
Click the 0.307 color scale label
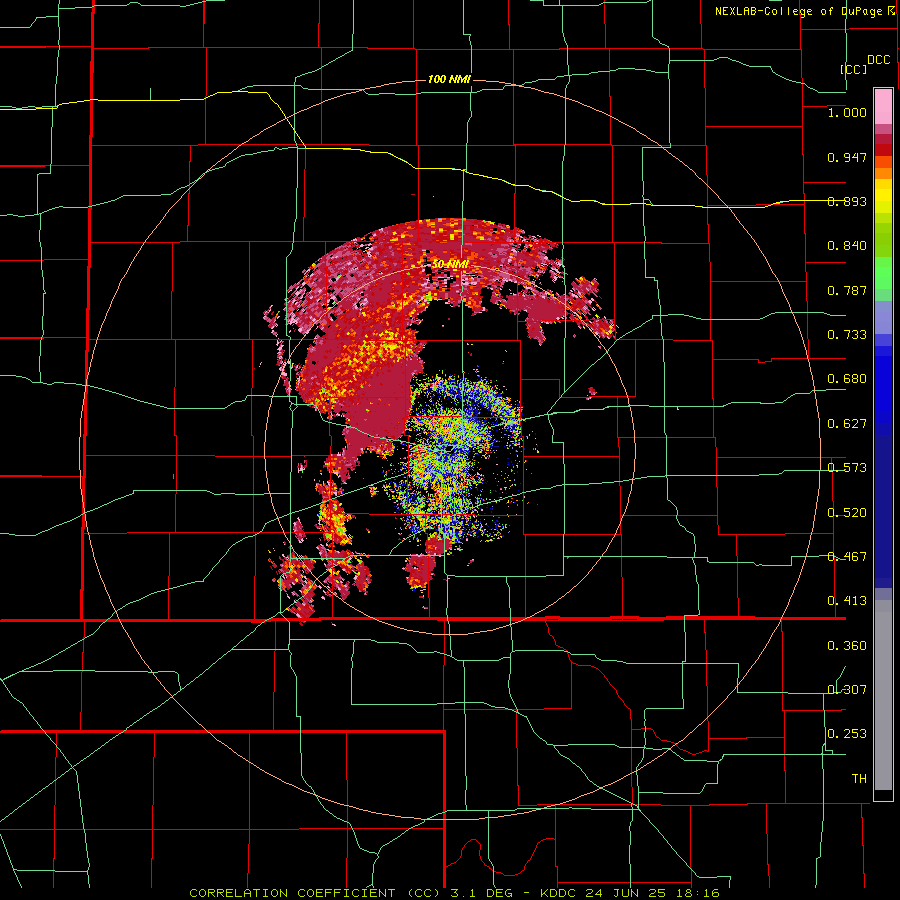(x=847, y=689)
